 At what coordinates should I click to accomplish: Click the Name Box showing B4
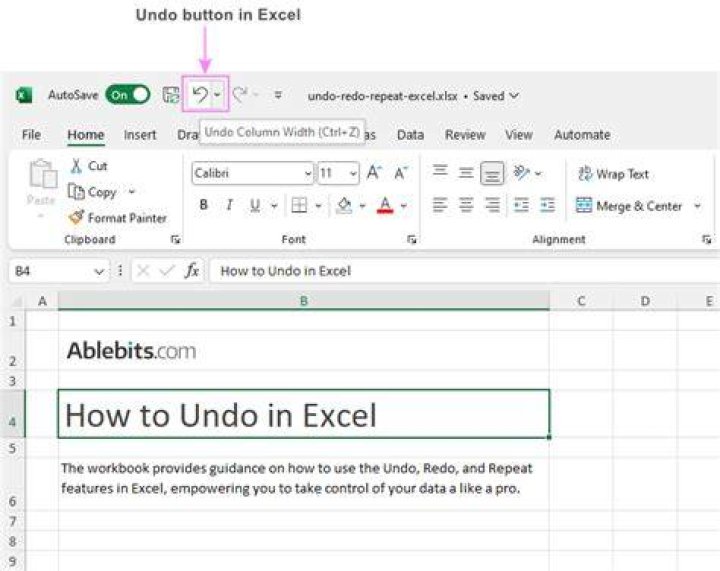coord(51,271)
